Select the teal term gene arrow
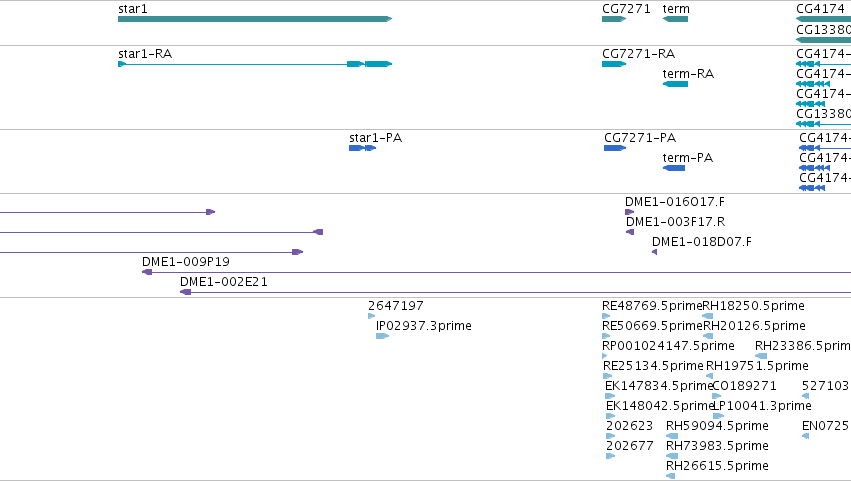 click(x=675, y=19)
